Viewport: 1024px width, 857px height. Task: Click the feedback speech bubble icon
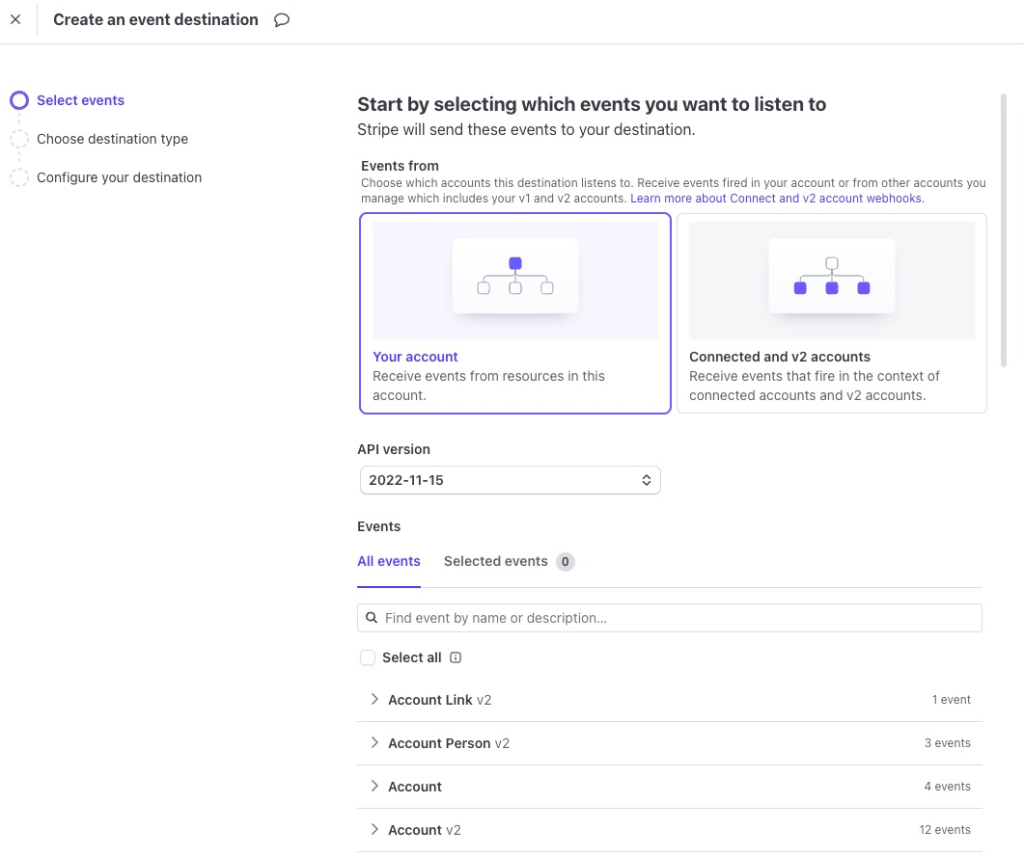(282, 20)
